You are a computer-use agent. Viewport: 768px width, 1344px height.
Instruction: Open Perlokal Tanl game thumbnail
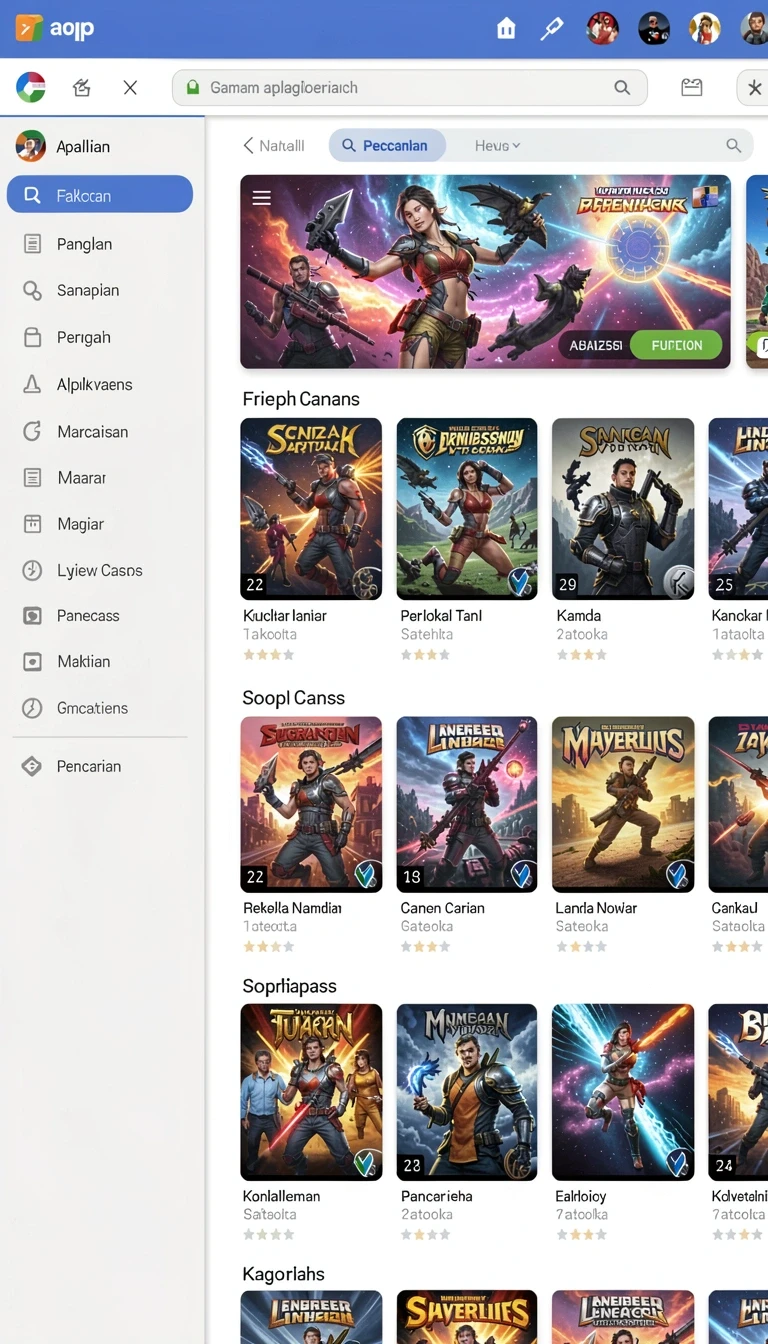tap(467, 509)
